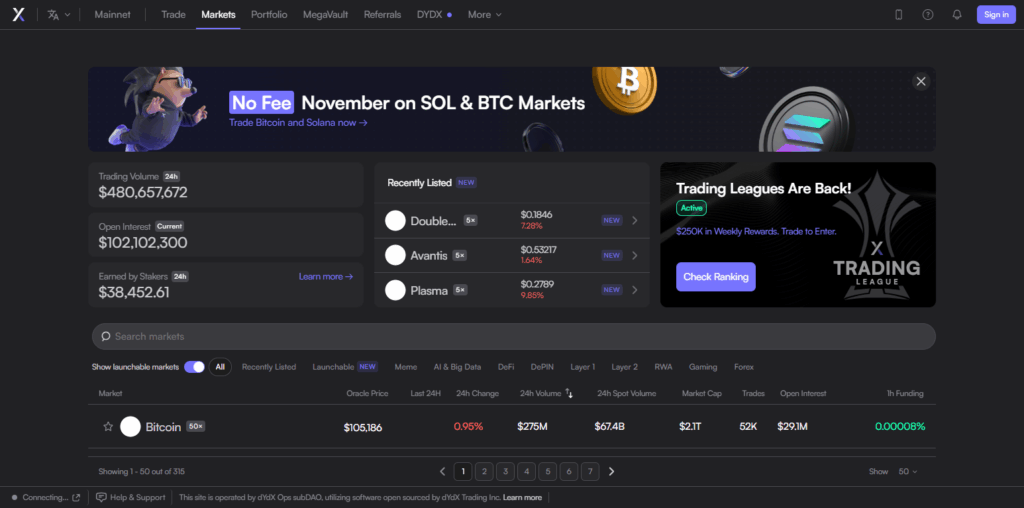
Task: Click the mobile app icon
Action: (898, 15)
